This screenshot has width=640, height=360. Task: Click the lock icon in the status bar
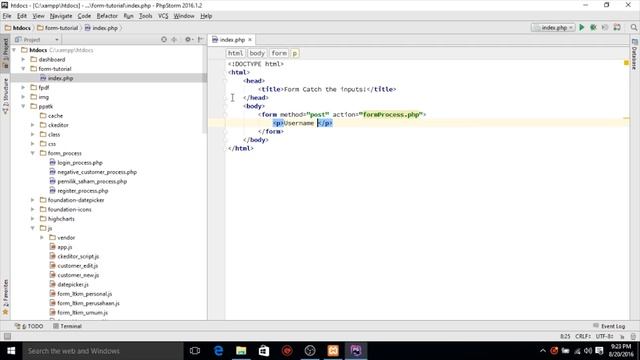pos(622,336)
